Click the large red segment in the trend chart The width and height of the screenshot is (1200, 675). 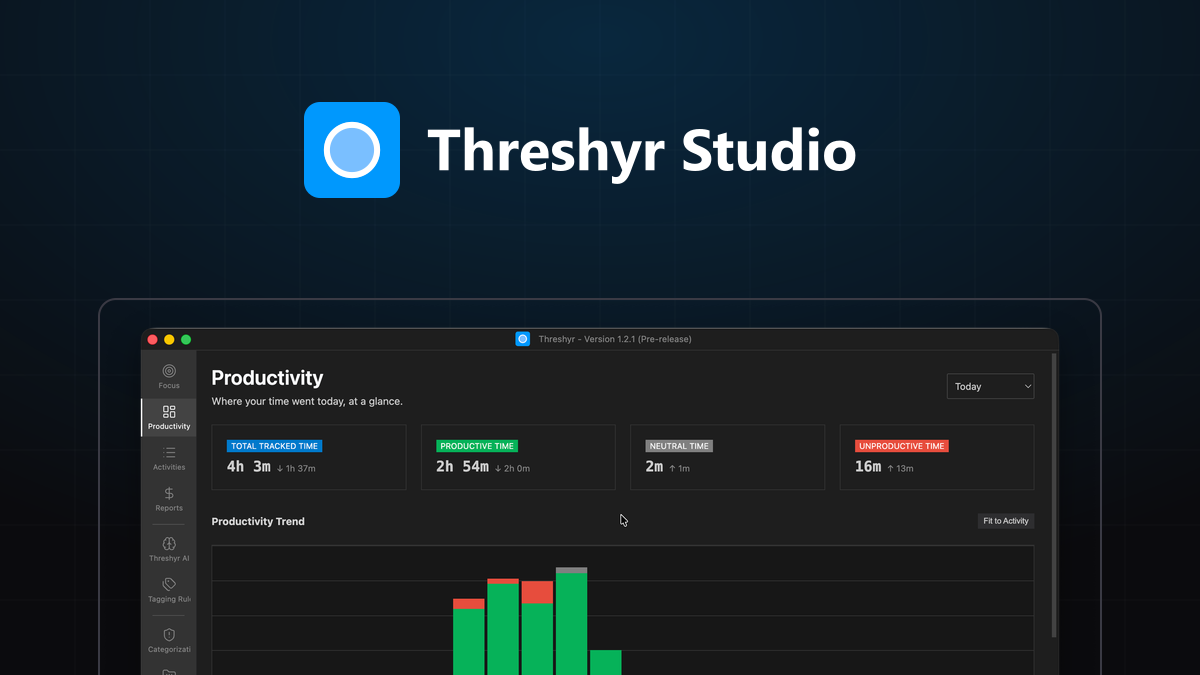pos(537,592)
